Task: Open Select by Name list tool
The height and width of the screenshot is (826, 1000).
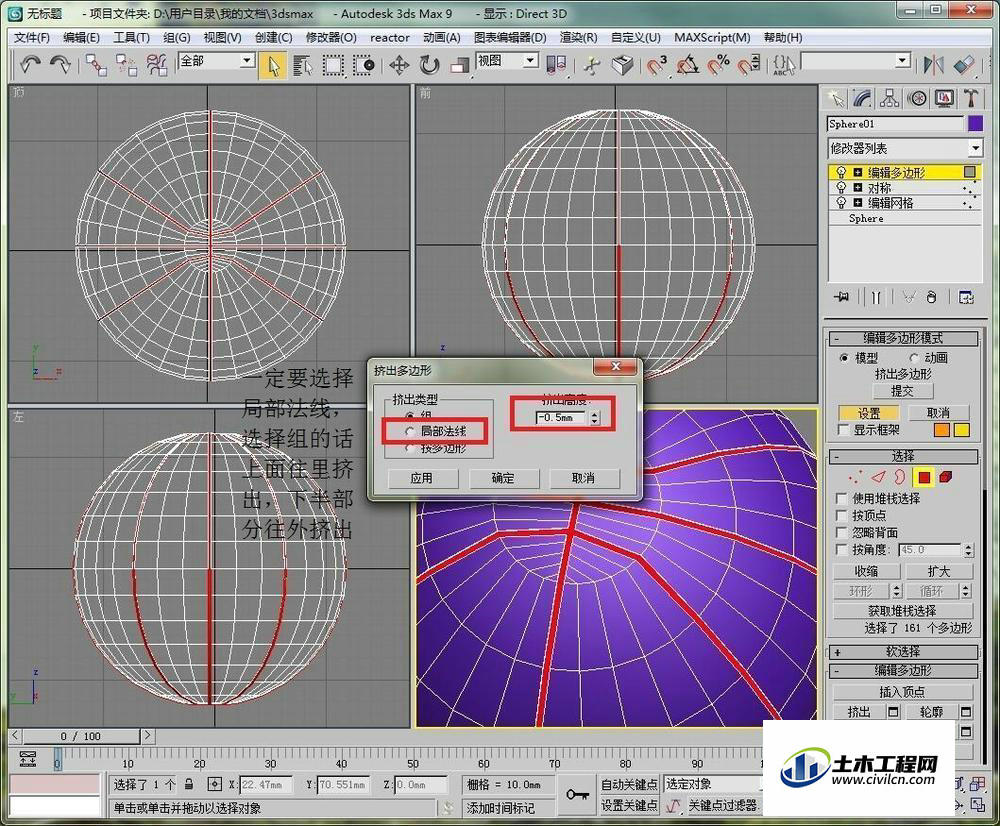Action: coord(303,65)
